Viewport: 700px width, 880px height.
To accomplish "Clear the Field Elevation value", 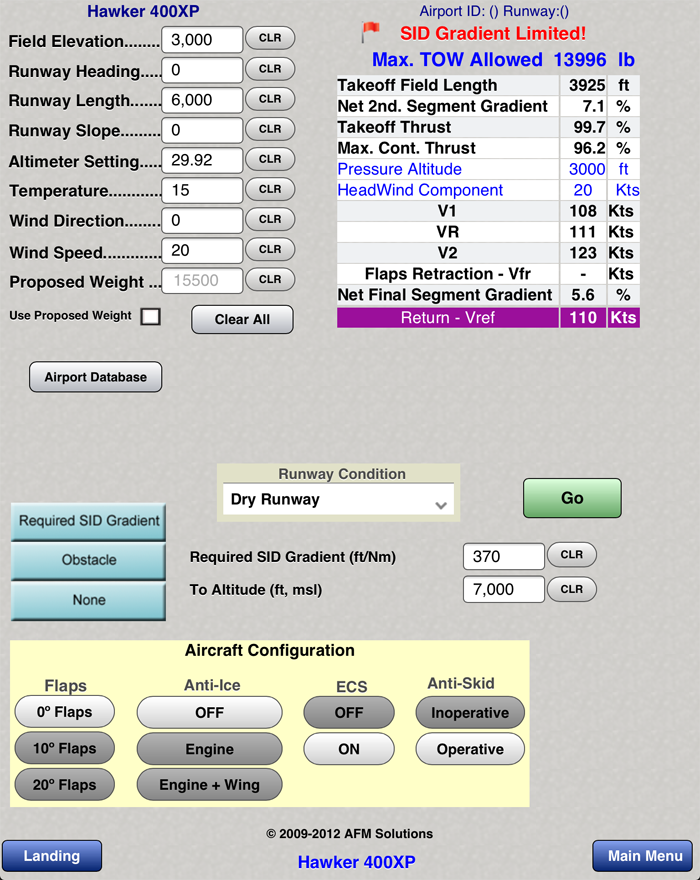I will pyautogui.click(x=270, y=38).
